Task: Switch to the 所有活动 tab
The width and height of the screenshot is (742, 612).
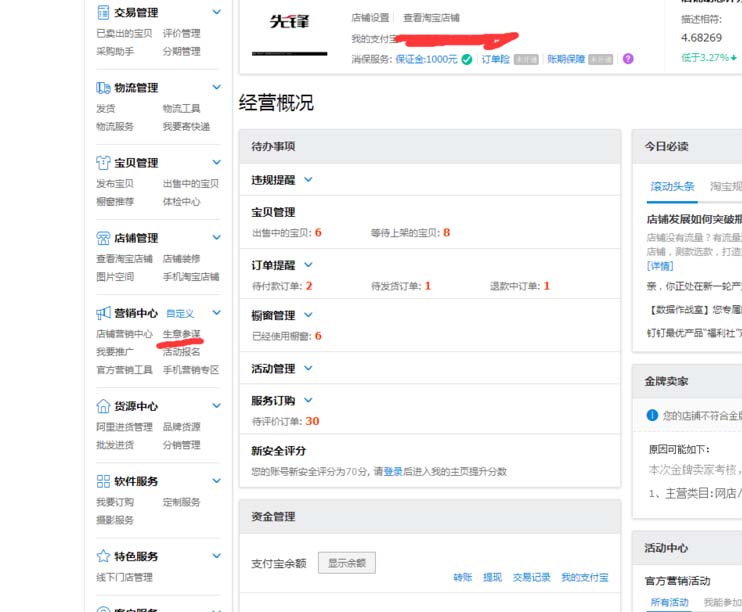Action: [669, 602]
